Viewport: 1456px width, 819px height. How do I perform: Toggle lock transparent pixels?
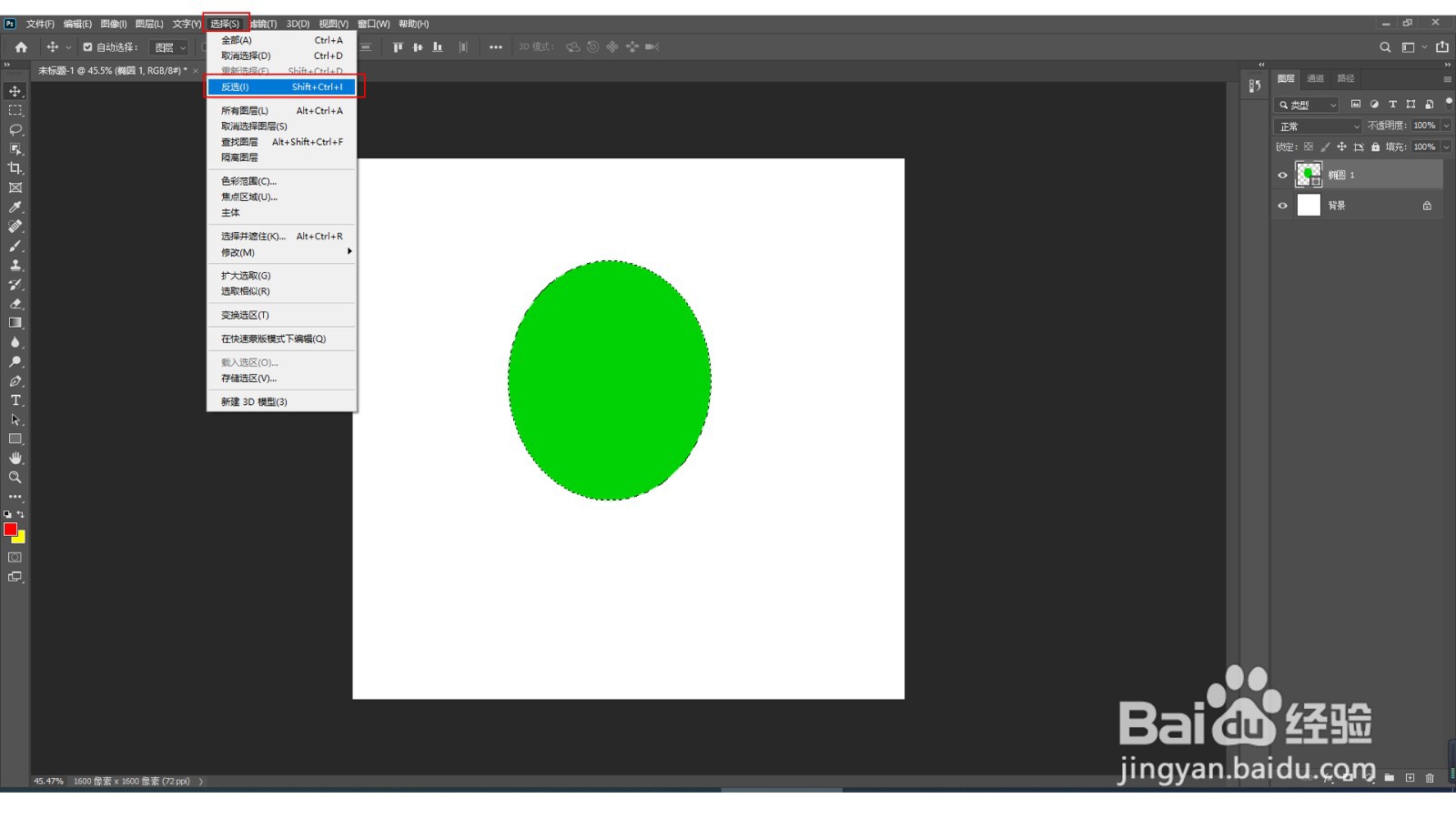click(x=1309, y=147)
